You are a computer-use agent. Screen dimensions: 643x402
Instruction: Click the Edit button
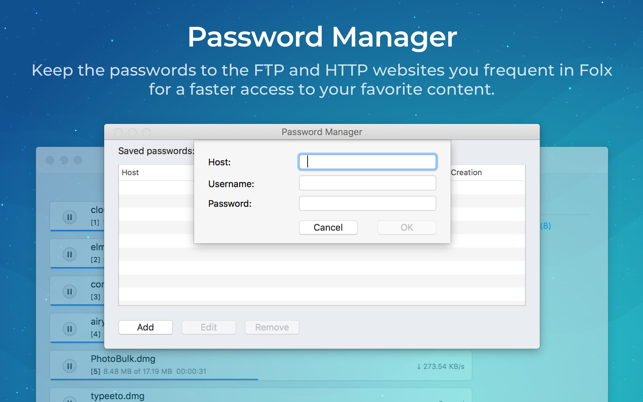click(x=208, y=327)
